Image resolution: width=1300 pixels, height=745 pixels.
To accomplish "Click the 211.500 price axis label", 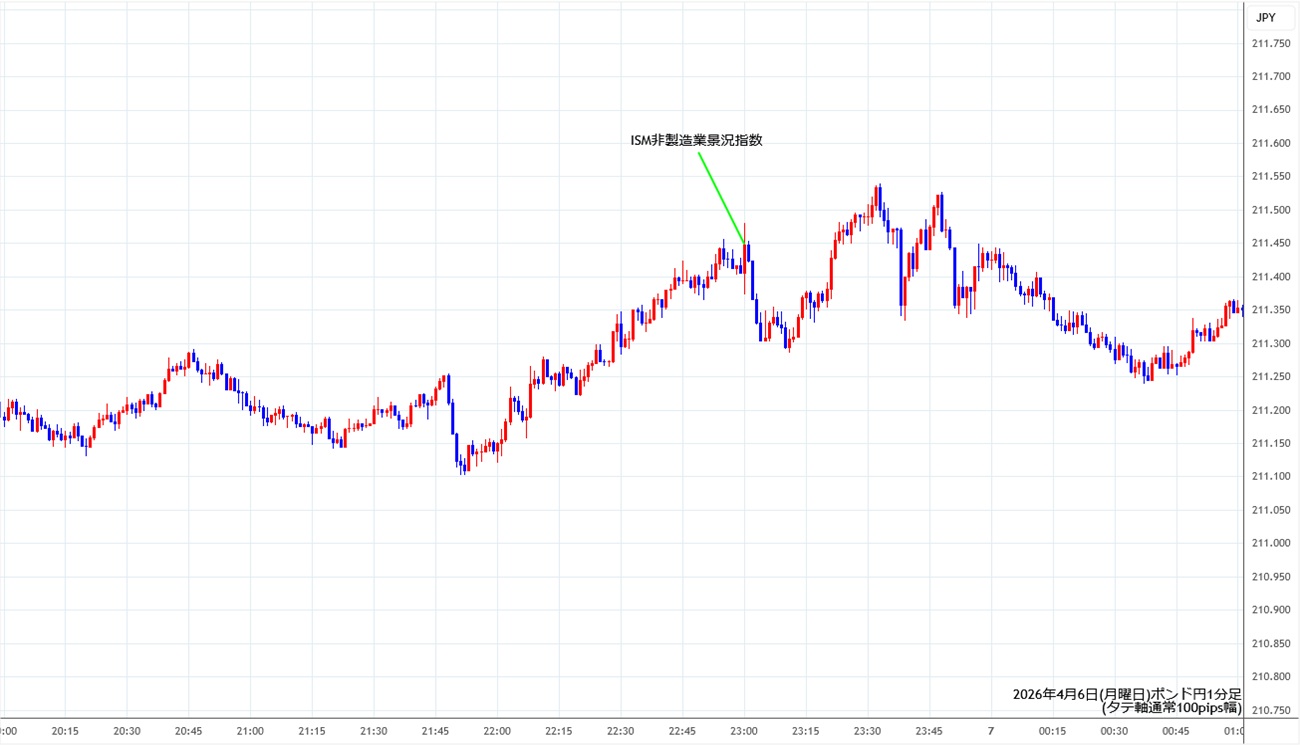I will pyautogui.click(x=1269, y=210).
